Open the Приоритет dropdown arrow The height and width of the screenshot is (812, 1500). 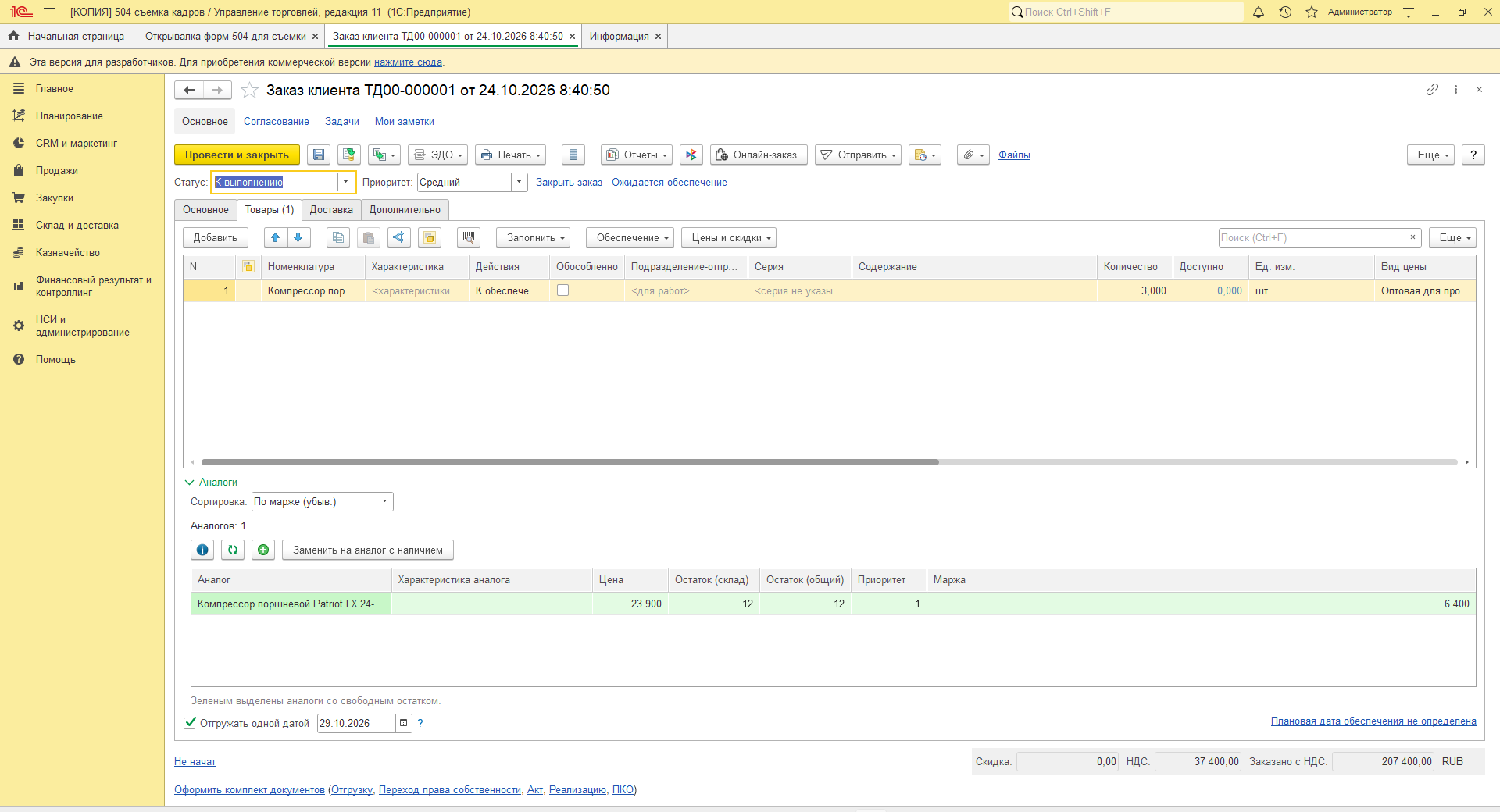point(519,182)
